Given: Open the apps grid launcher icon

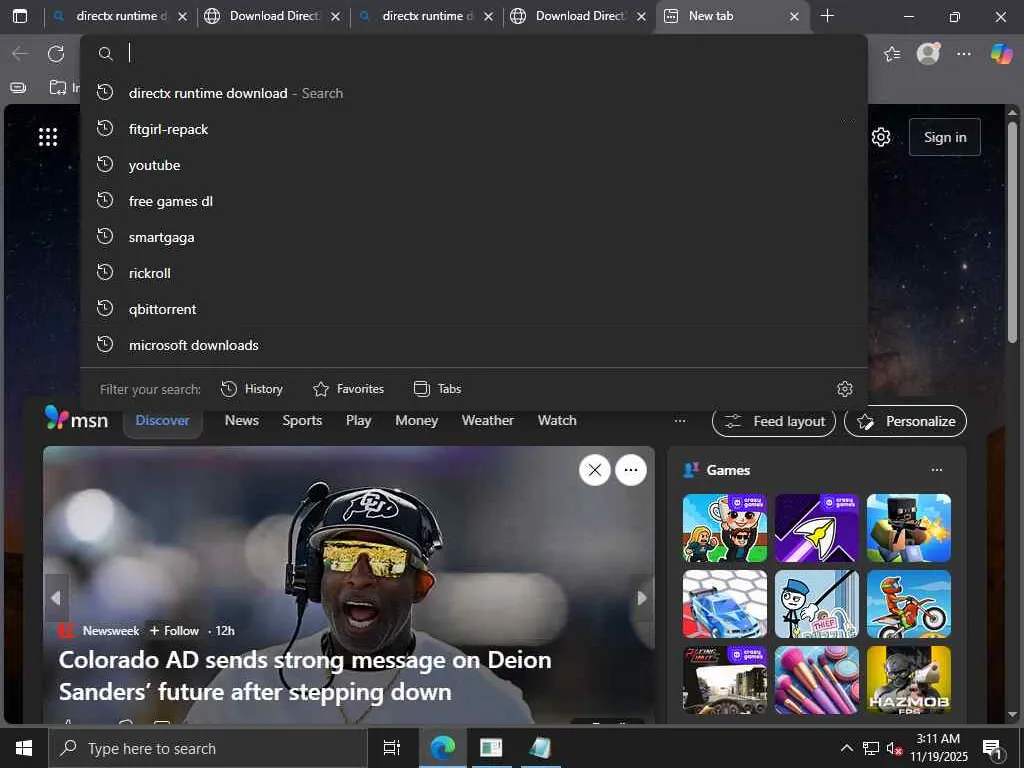Looking at the screenshot, I should (x=48, y=136).
